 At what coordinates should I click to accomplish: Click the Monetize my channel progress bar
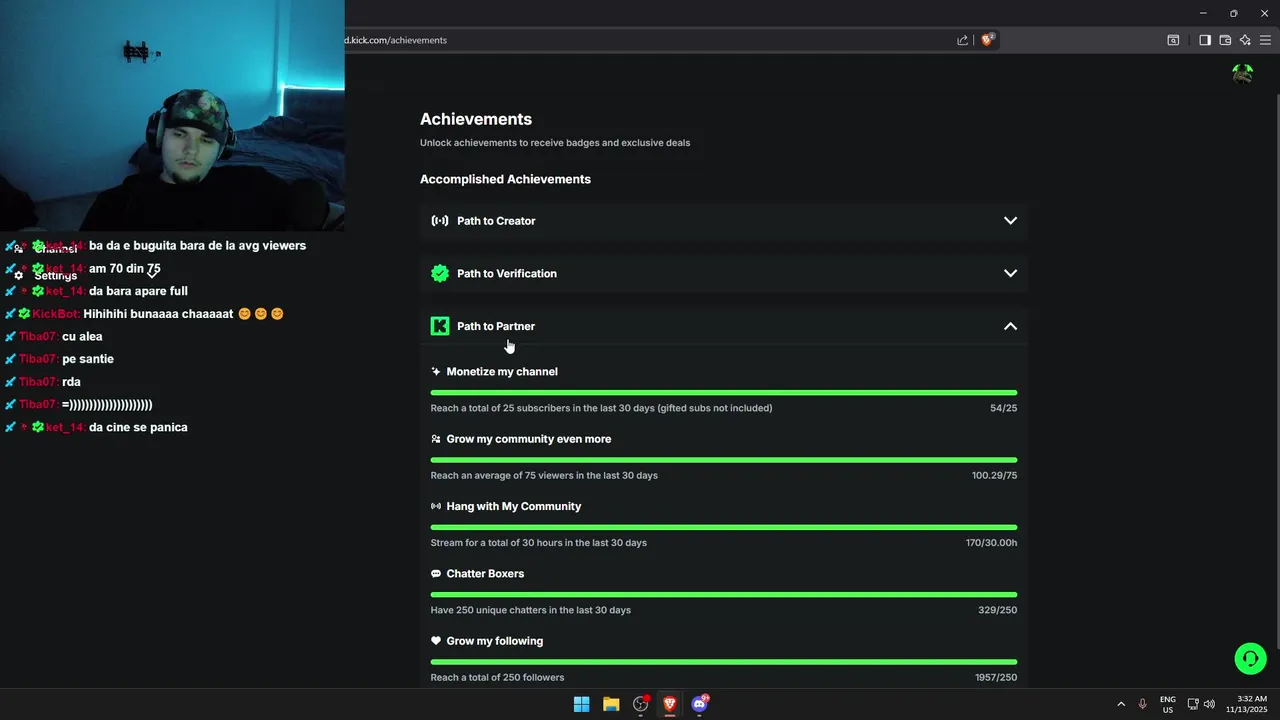pyautogui.click(x=724, y=393)
